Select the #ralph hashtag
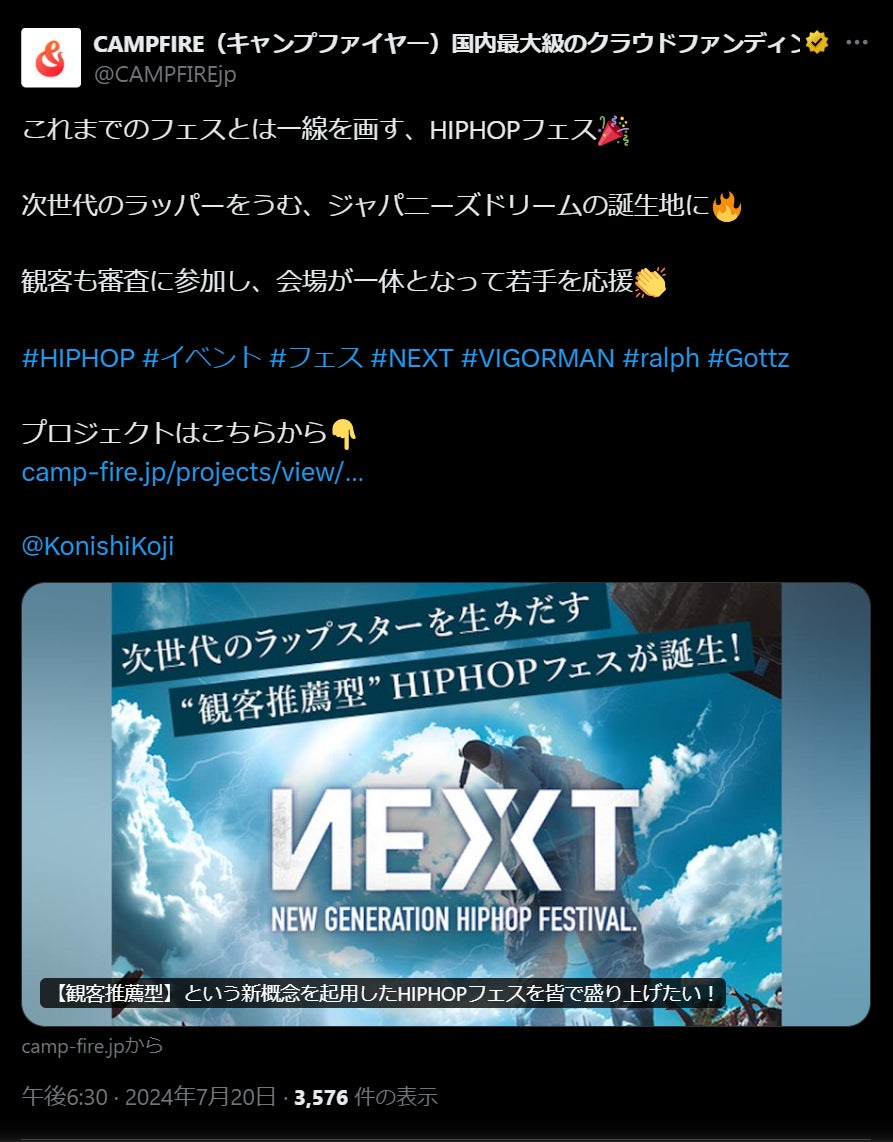 [x=661, y=358]
